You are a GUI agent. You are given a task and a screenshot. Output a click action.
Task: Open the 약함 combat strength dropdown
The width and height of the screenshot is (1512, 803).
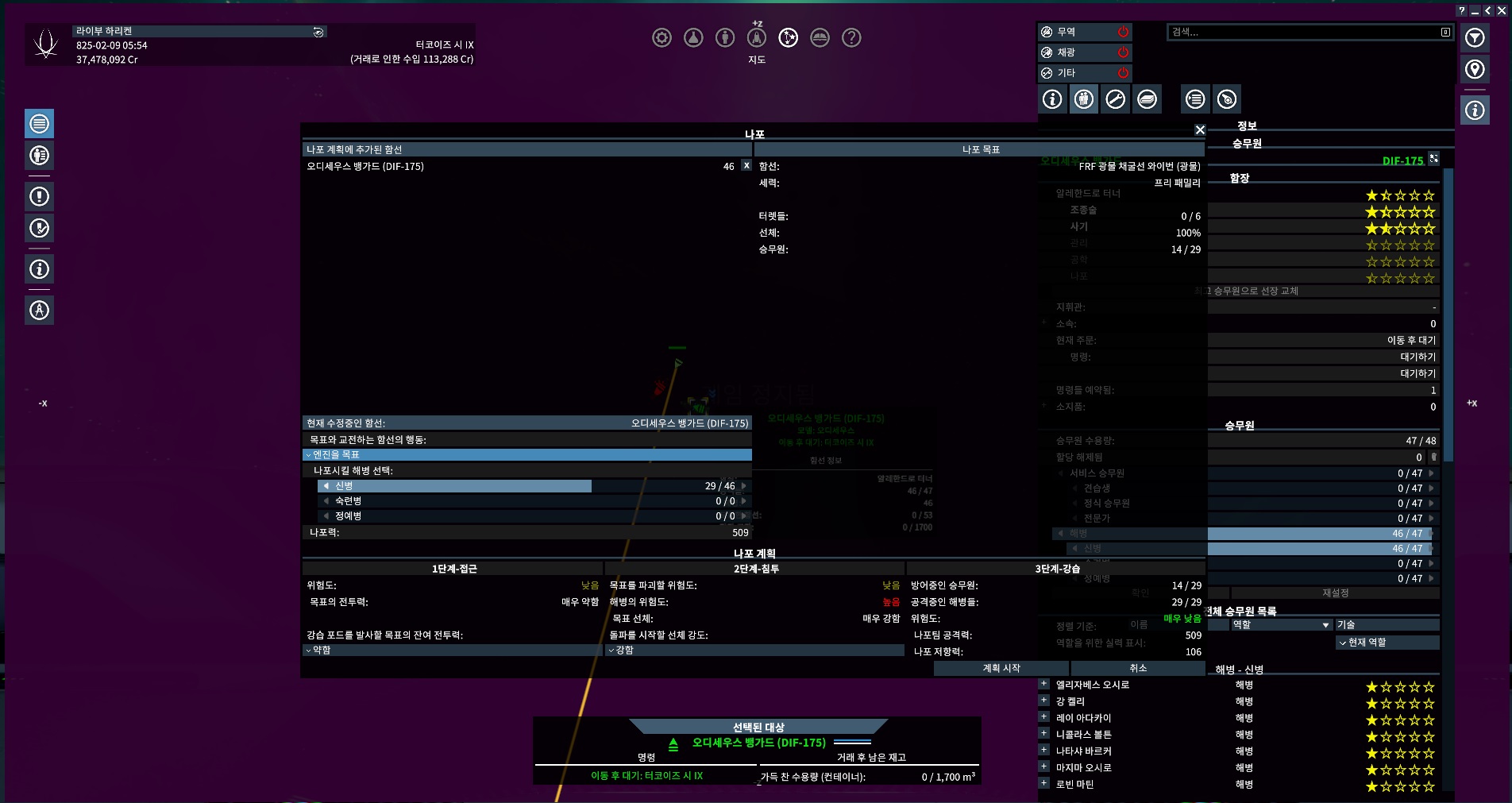453,651
